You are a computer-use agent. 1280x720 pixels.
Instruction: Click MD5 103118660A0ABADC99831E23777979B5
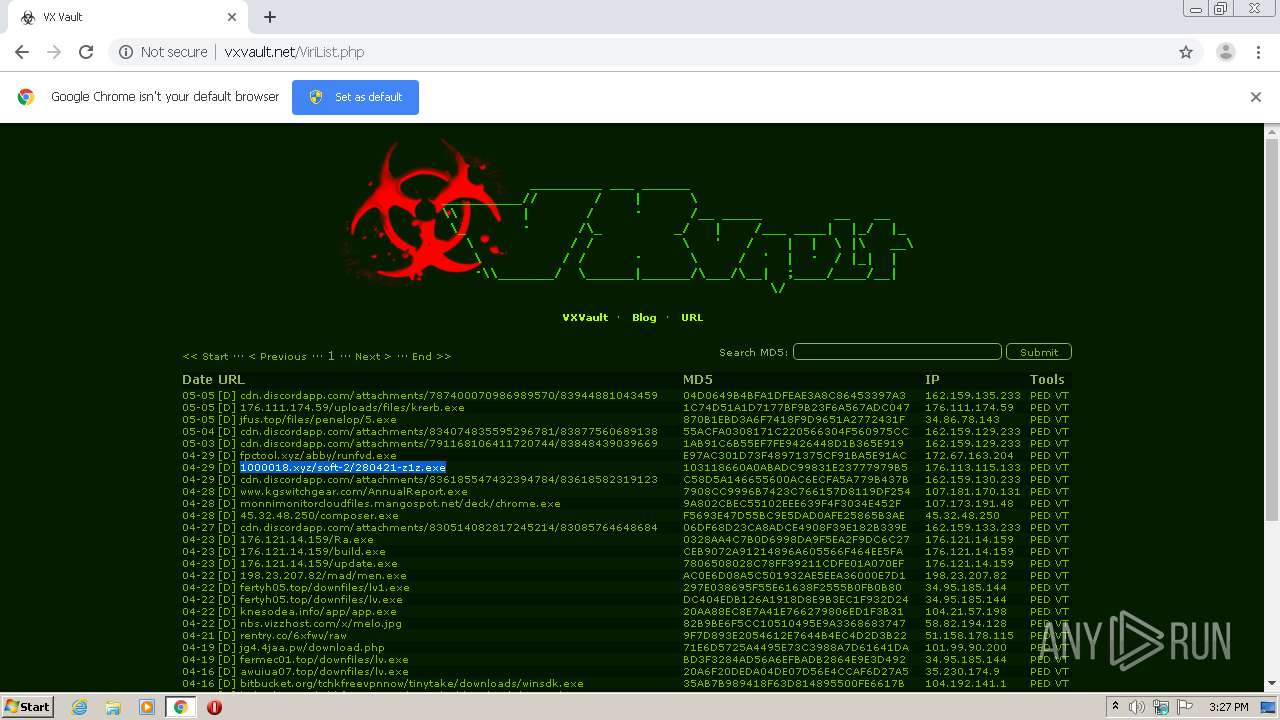click(x=796, y=468)
